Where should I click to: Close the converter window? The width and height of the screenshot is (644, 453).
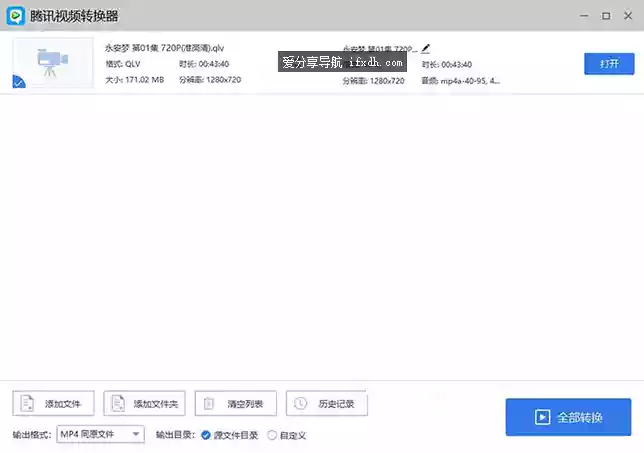tap(628, 16)
